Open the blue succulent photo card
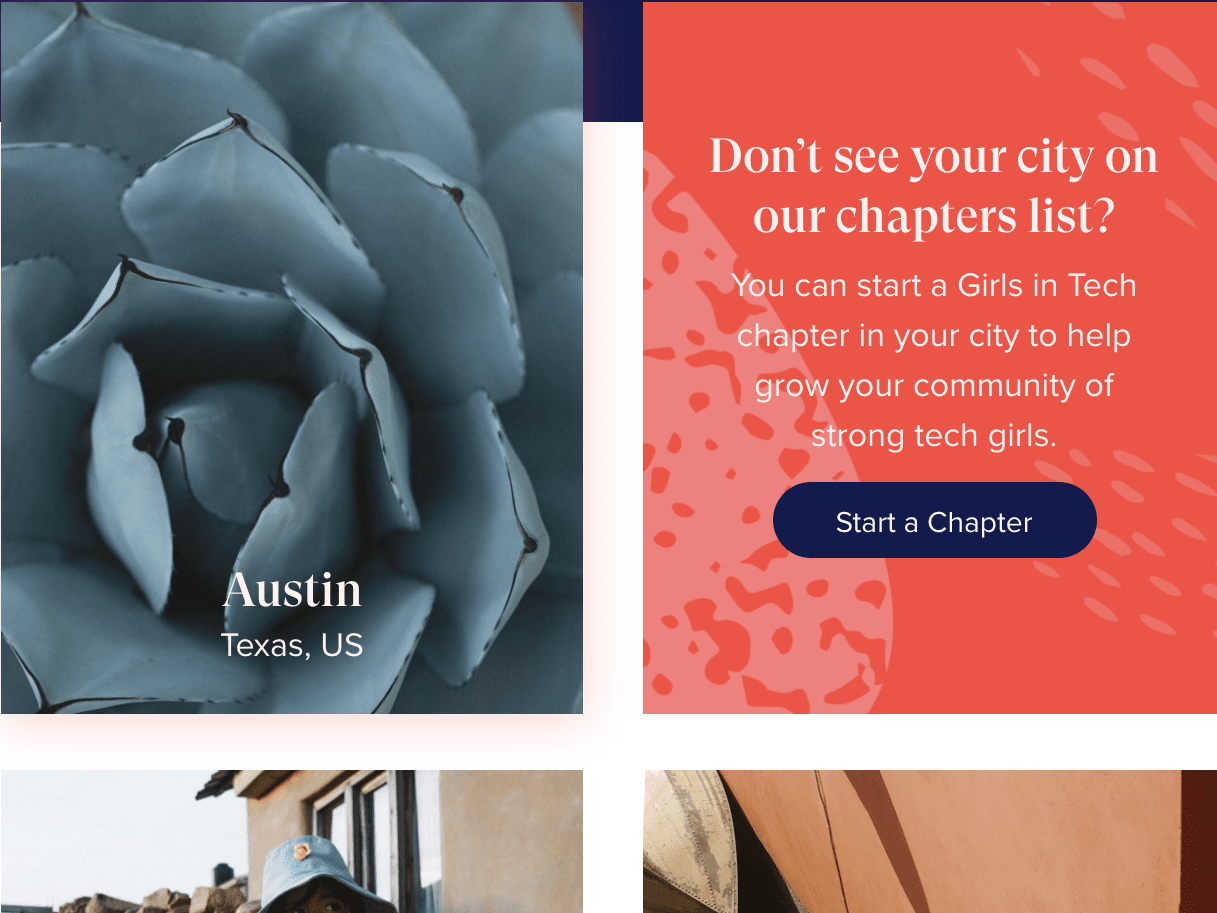Image resolution: width=1217 pixels, height=913 pixels. click(292, 357)
